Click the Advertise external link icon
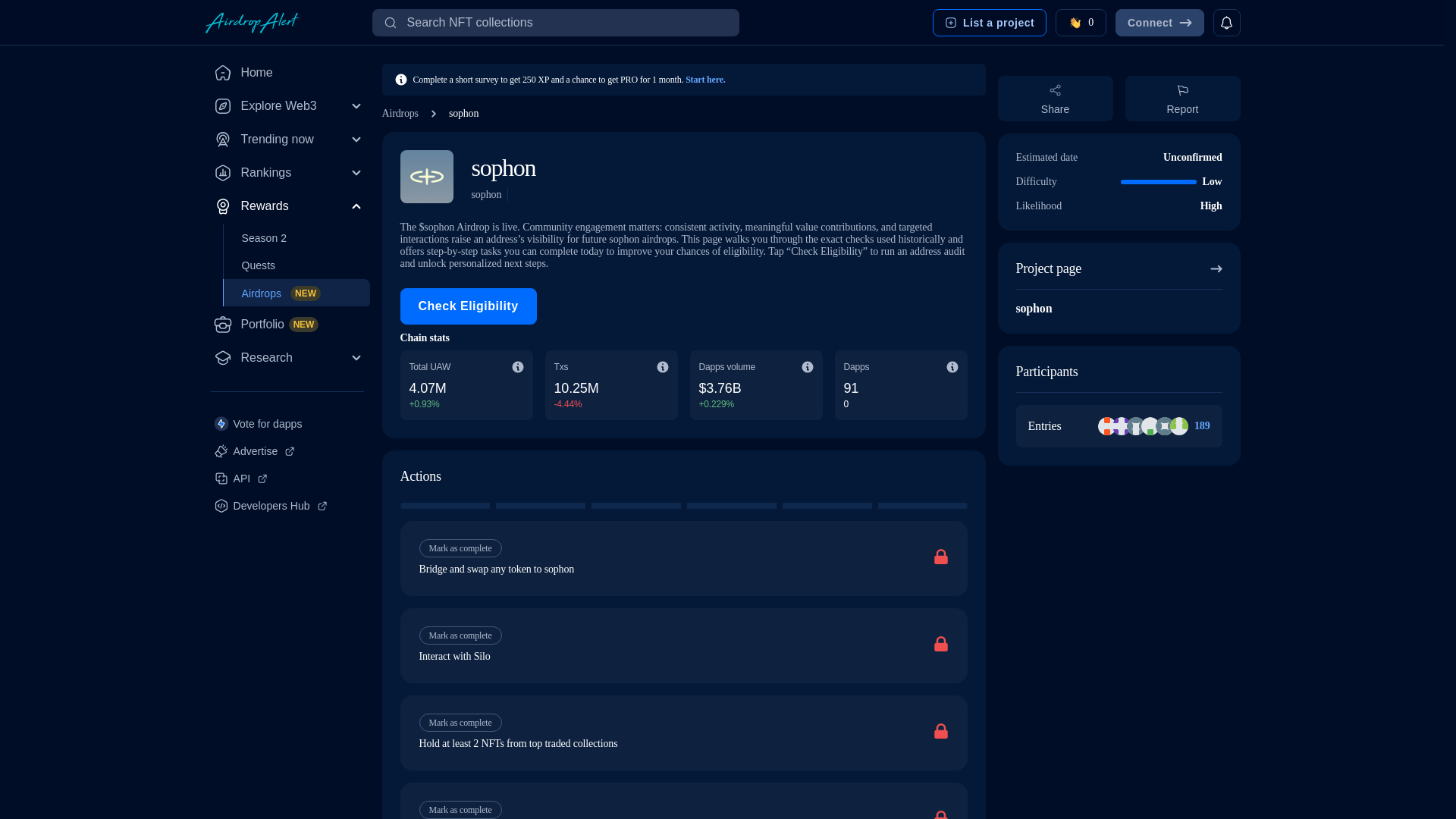Viewport: 1456px width, 819px height. pyautogui.click(x=290, y=451)
